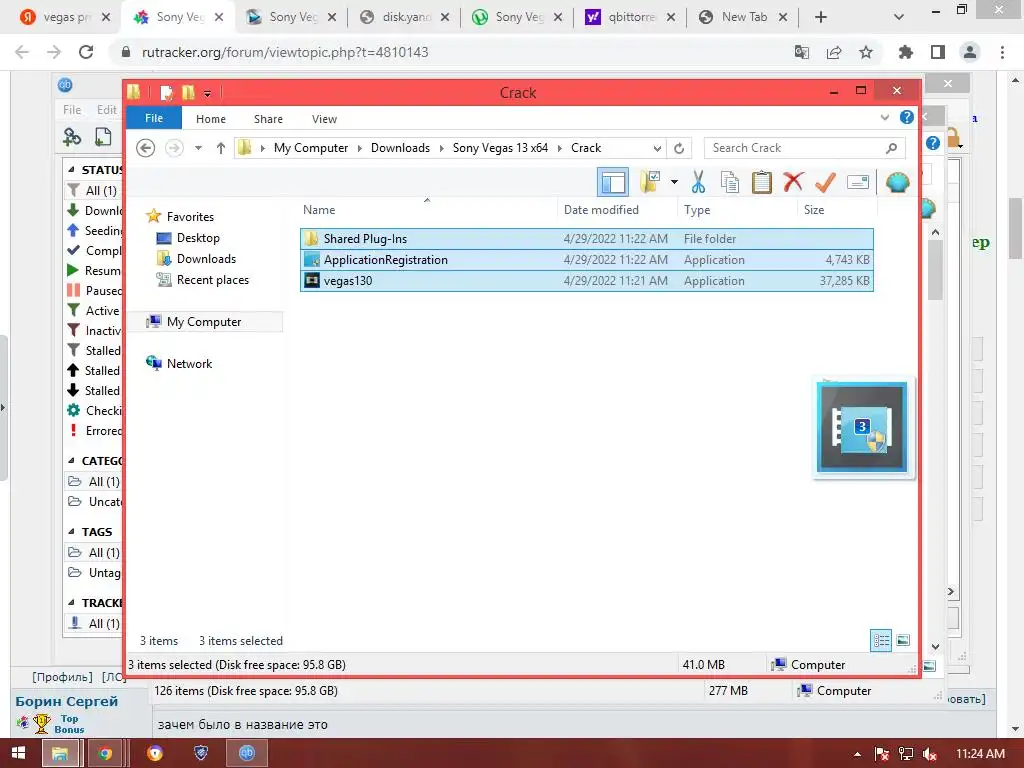Open recent locations dropdown arrow
The height and width of the screenshot is (768, 1024).
(x=198, y=148)
